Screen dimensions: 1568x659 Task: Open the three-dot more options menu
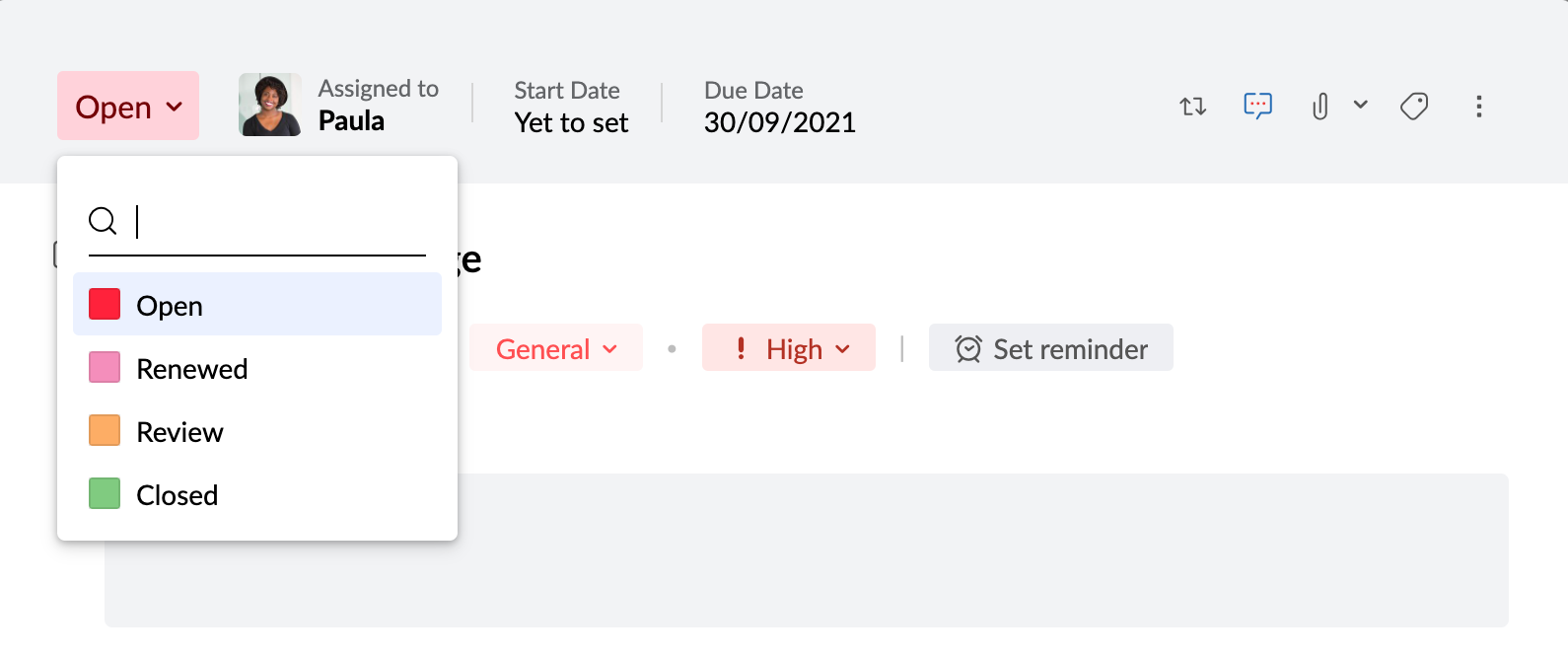1478,107
